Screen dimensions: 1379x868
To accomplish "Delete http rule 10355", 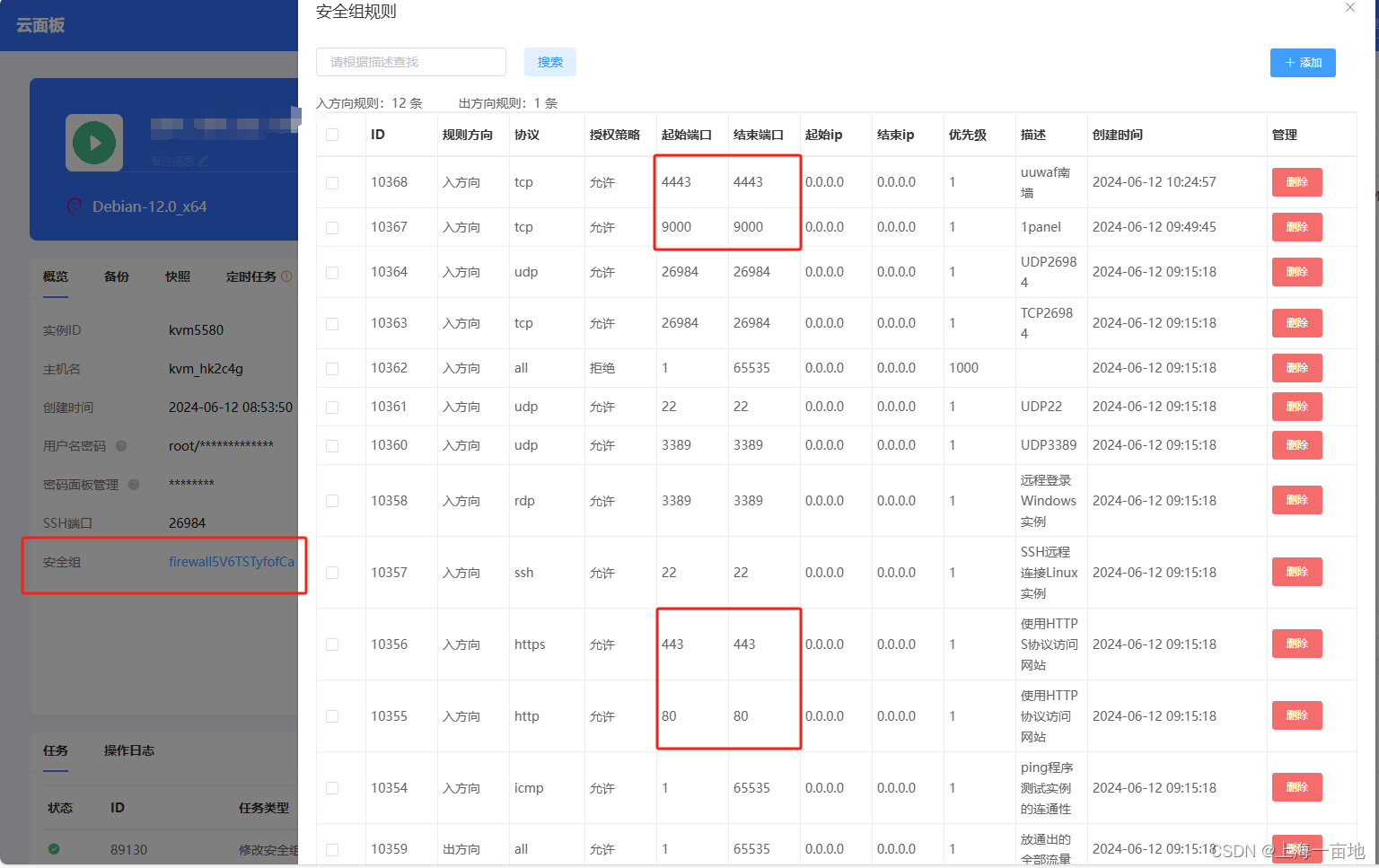I will pyautogui.click(x=1297, y=715).
